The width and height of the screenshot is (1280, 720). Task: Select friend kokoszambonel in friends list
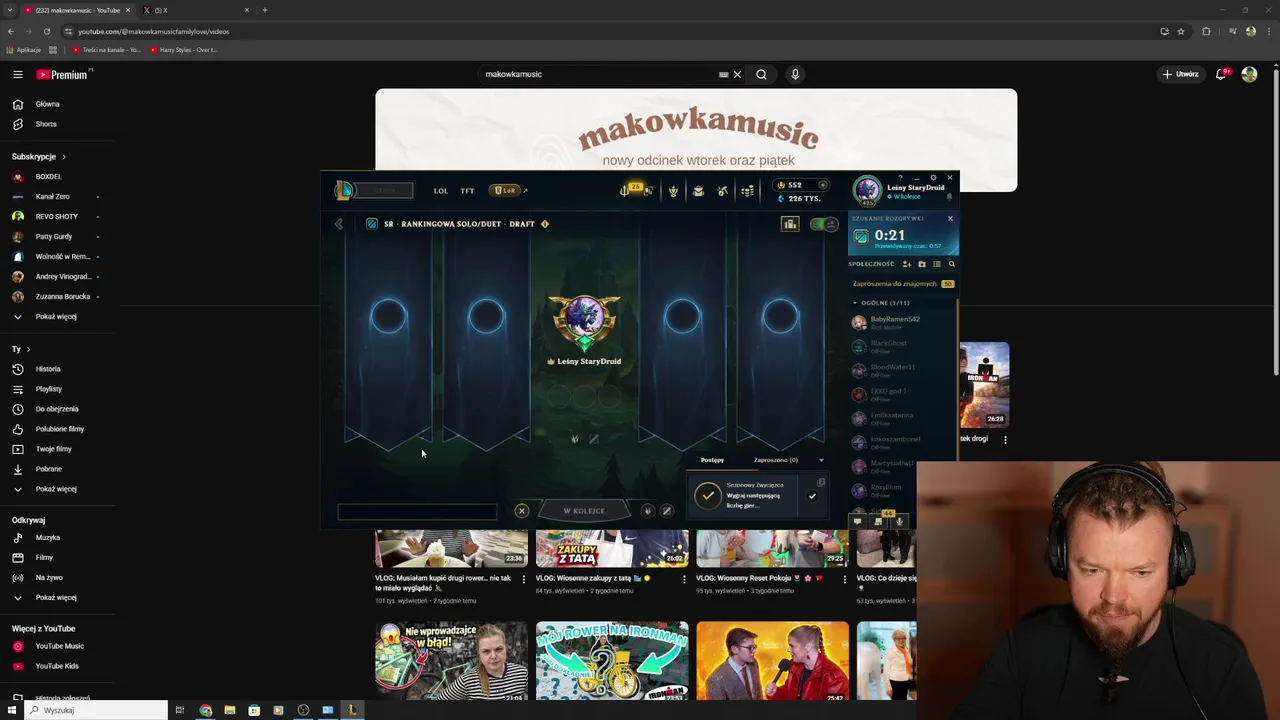903,442
